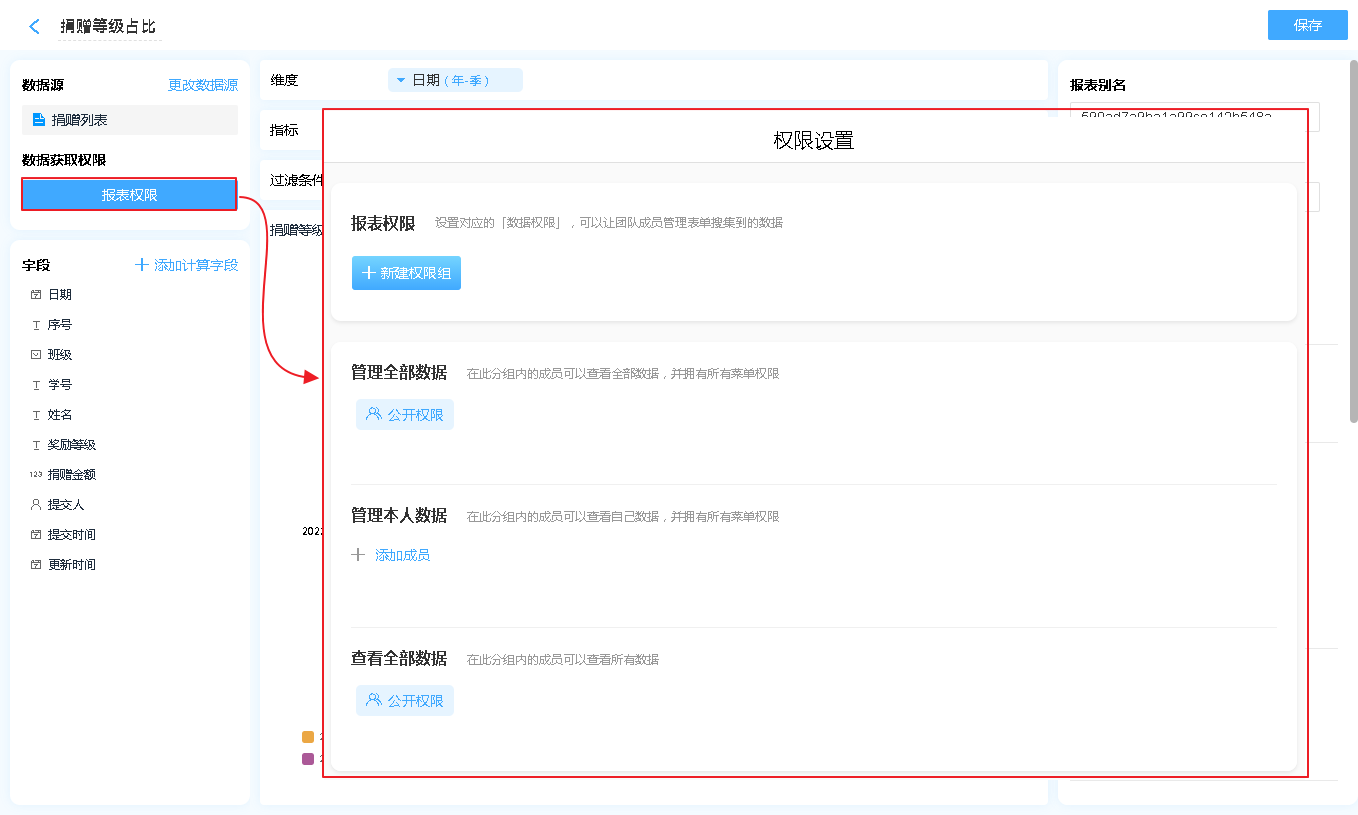Create new group with 新建权限组
This screenshot has height=815, width=1358.
point(406,273)
